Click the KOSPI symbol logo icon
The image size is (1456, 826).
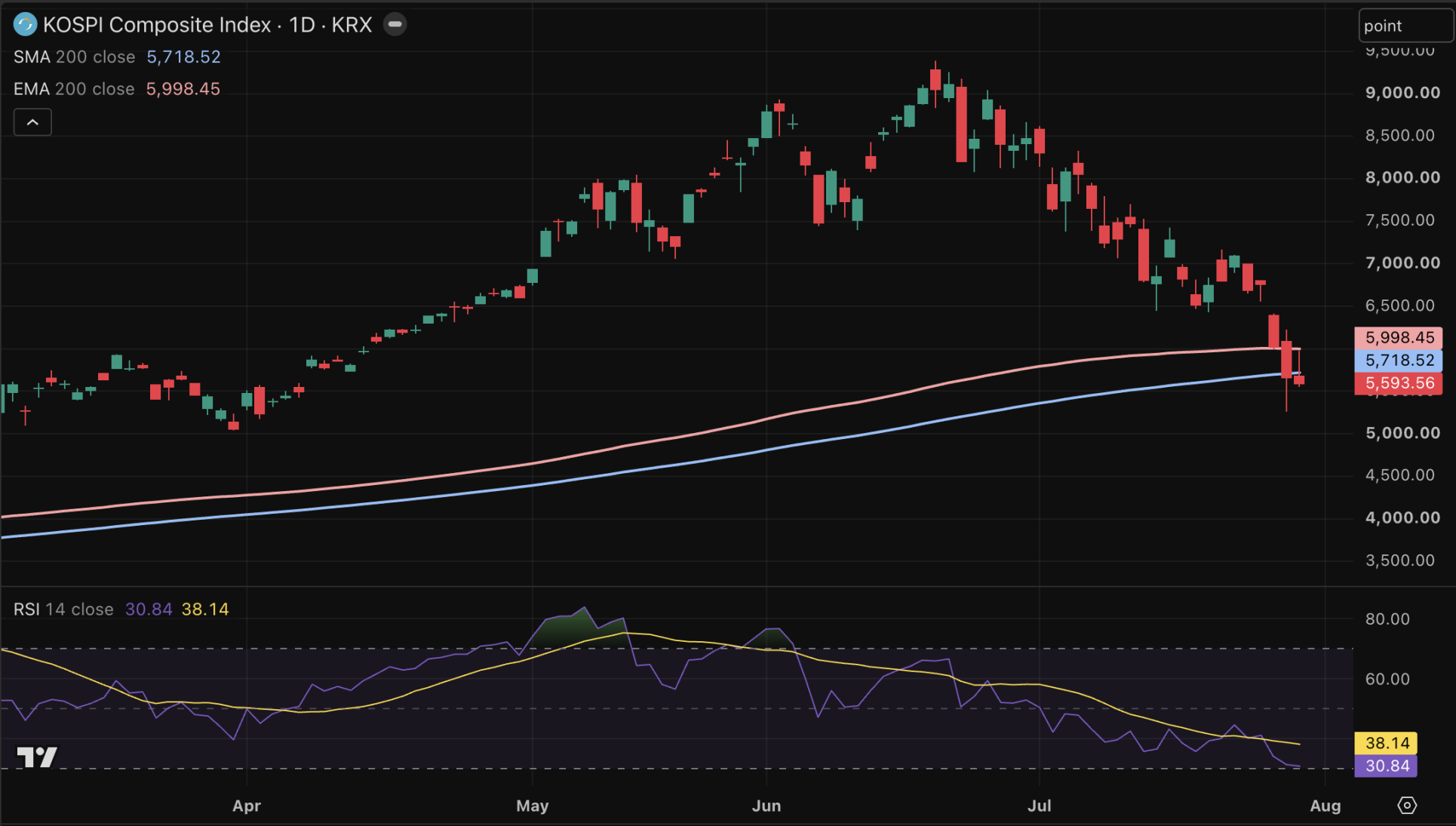[25, 25]
